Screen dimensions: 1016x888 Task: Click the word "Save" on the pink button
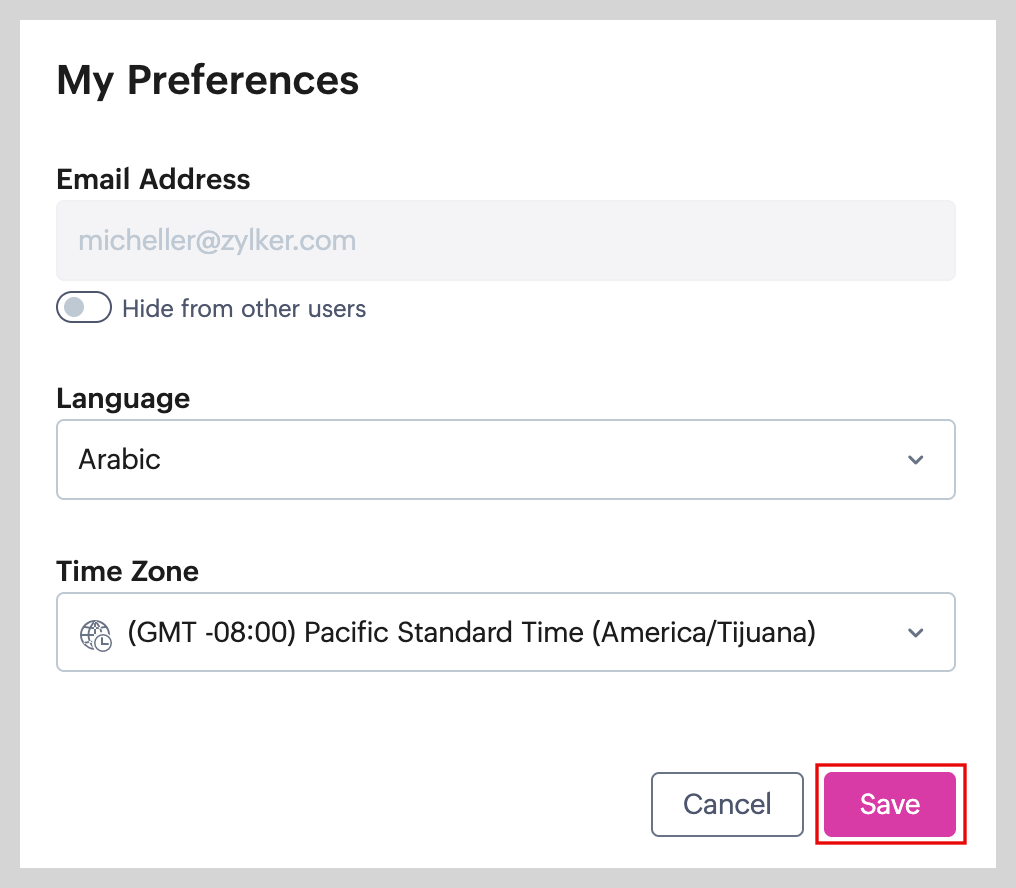pos(890,804)
